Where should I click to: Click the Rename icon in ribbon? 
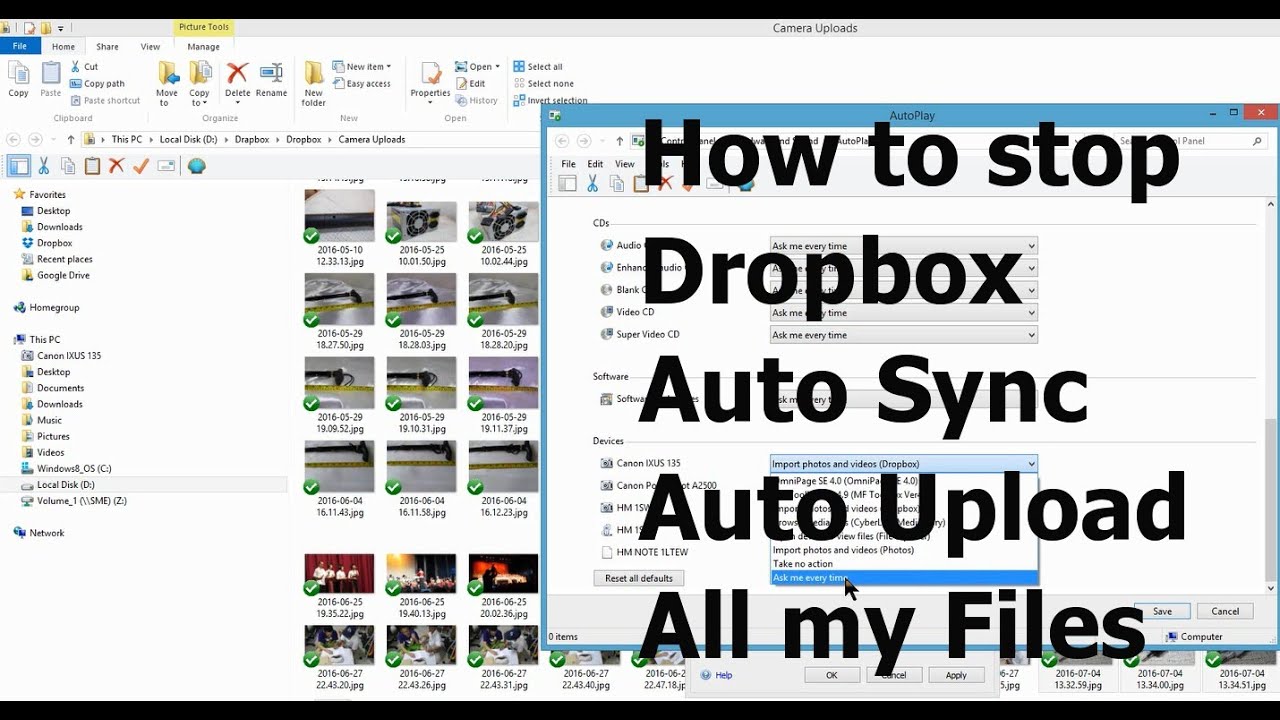click(271, 80)
